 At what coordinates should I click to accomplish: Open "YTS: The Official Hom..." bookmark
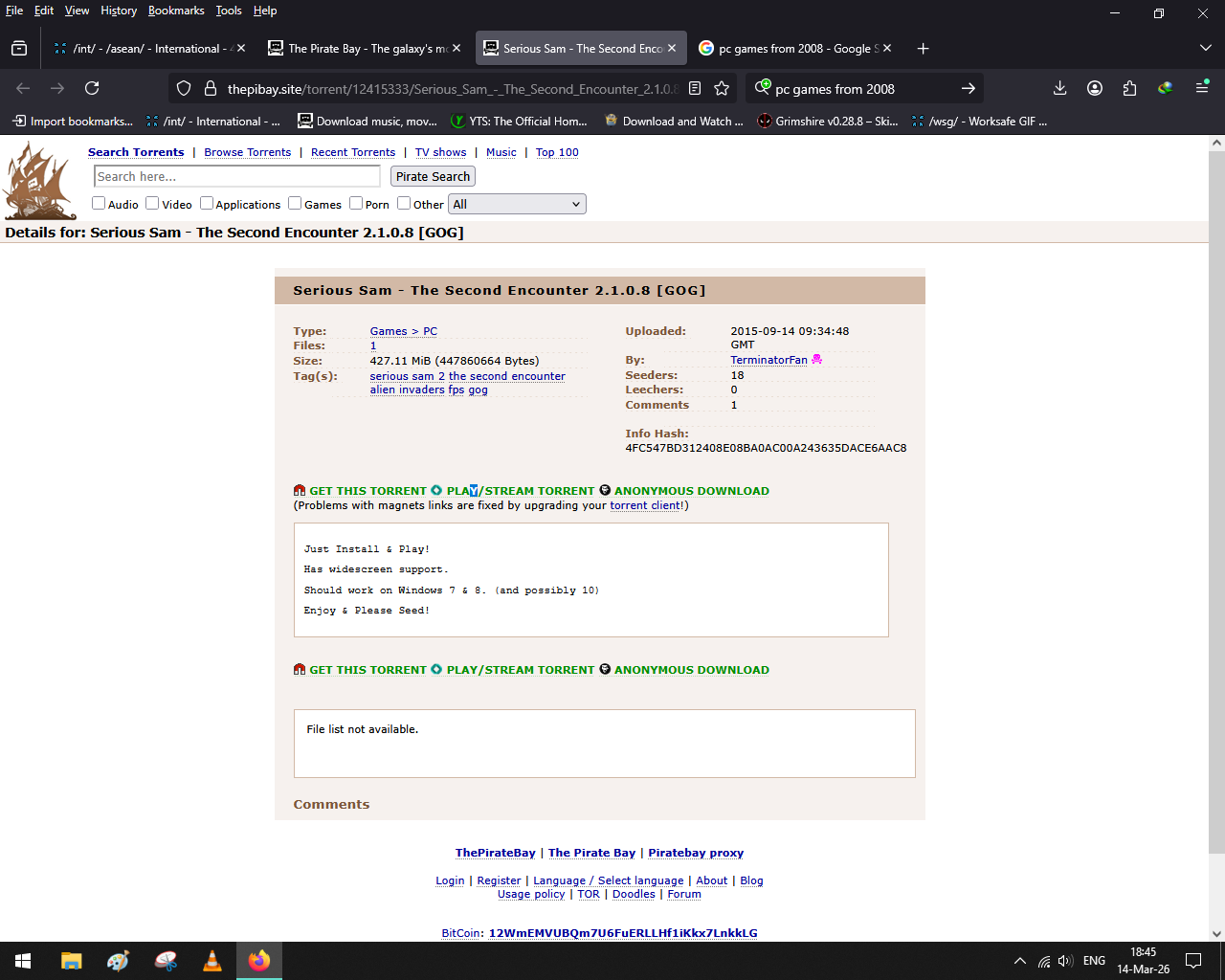(519, 122)
